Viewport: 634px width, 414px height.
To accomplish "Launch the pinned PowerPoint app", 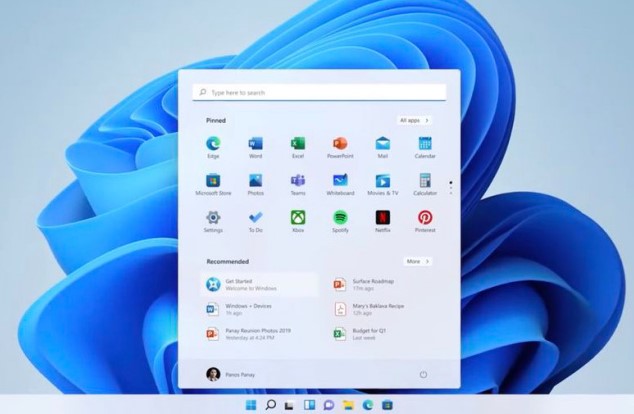I will pyautogui.click(x=340, y=144).
